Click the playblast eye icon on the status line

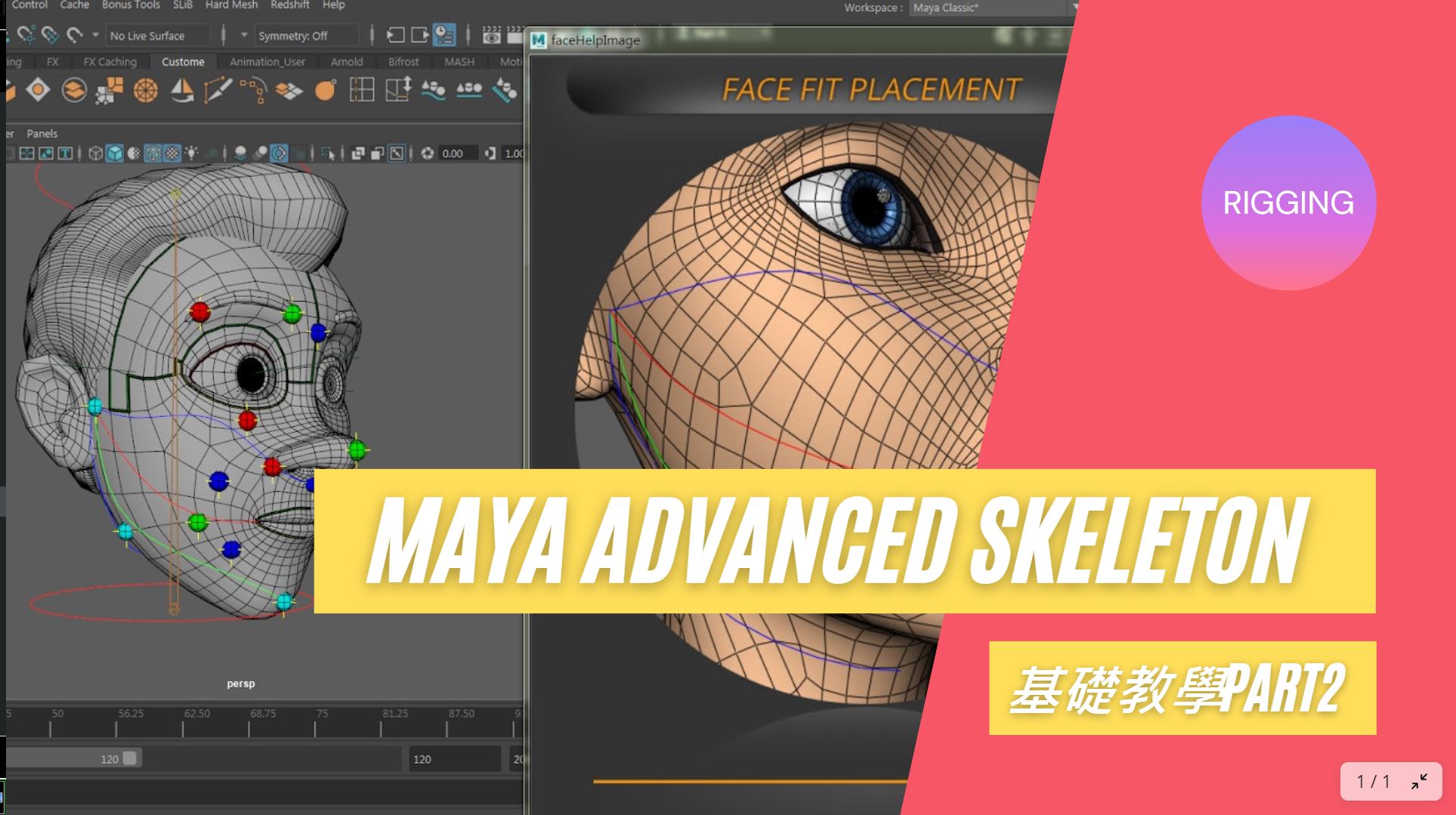tap(492, 36)
